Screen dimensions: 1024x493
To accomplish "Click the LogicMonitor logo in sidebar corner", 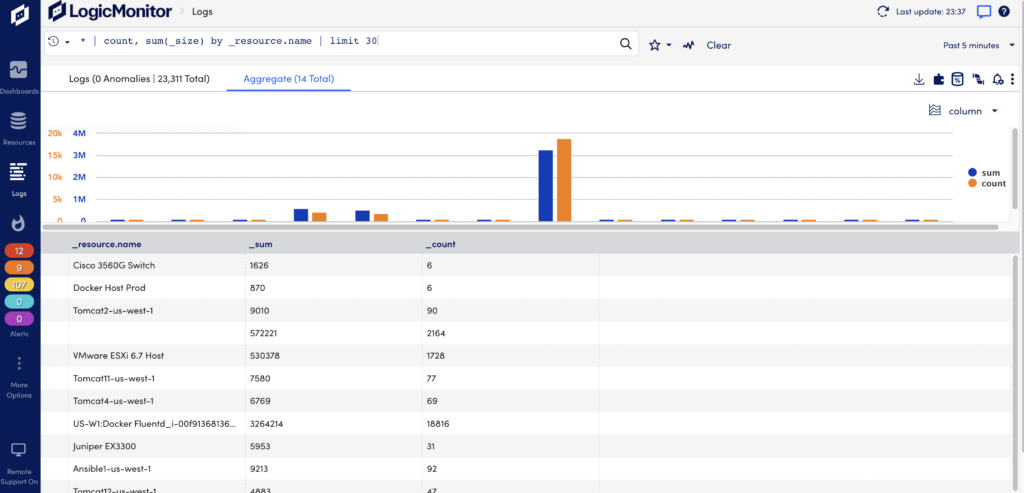I will pyautogui.click(x=19, y=14).
